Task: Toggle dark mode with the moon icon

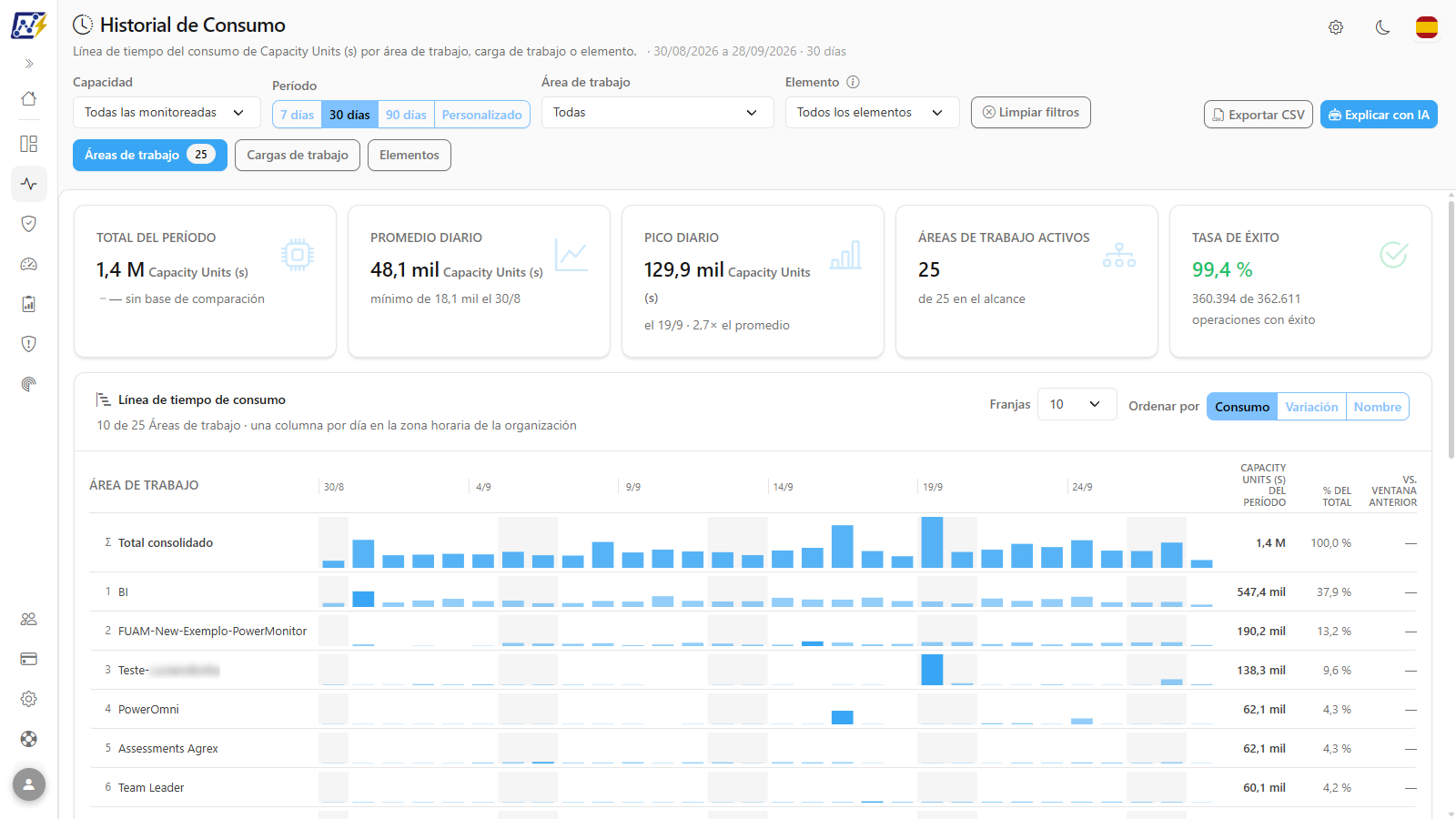Action: tap(1382, 27)
